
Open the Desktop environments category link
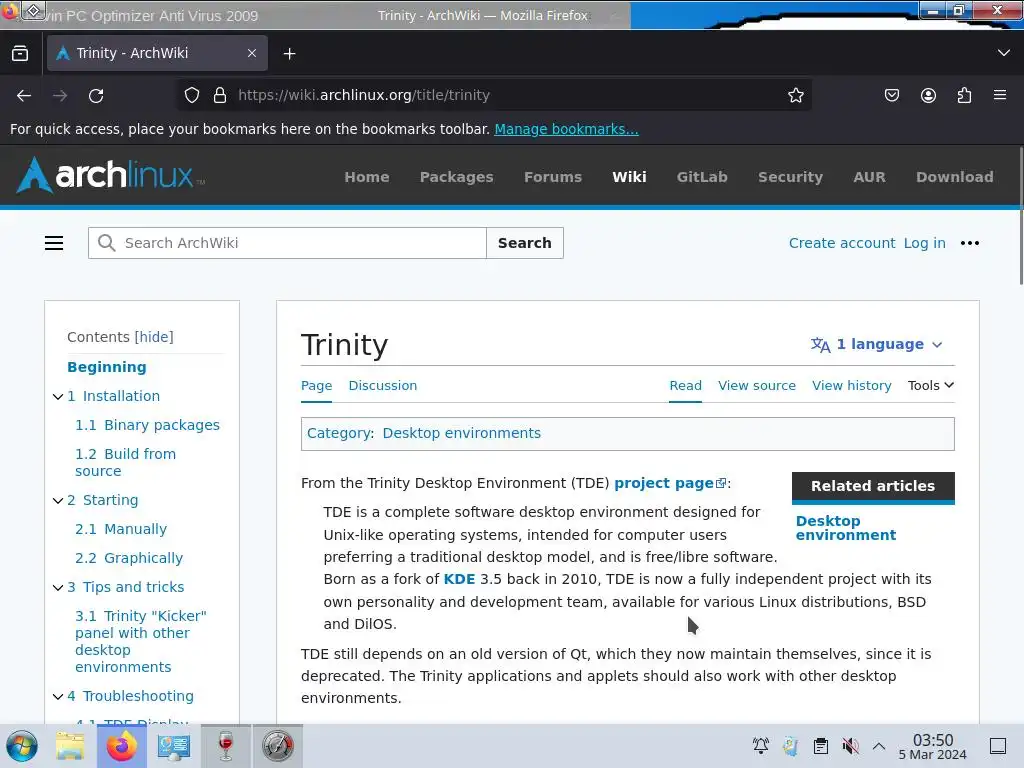(x=462, y=434)
